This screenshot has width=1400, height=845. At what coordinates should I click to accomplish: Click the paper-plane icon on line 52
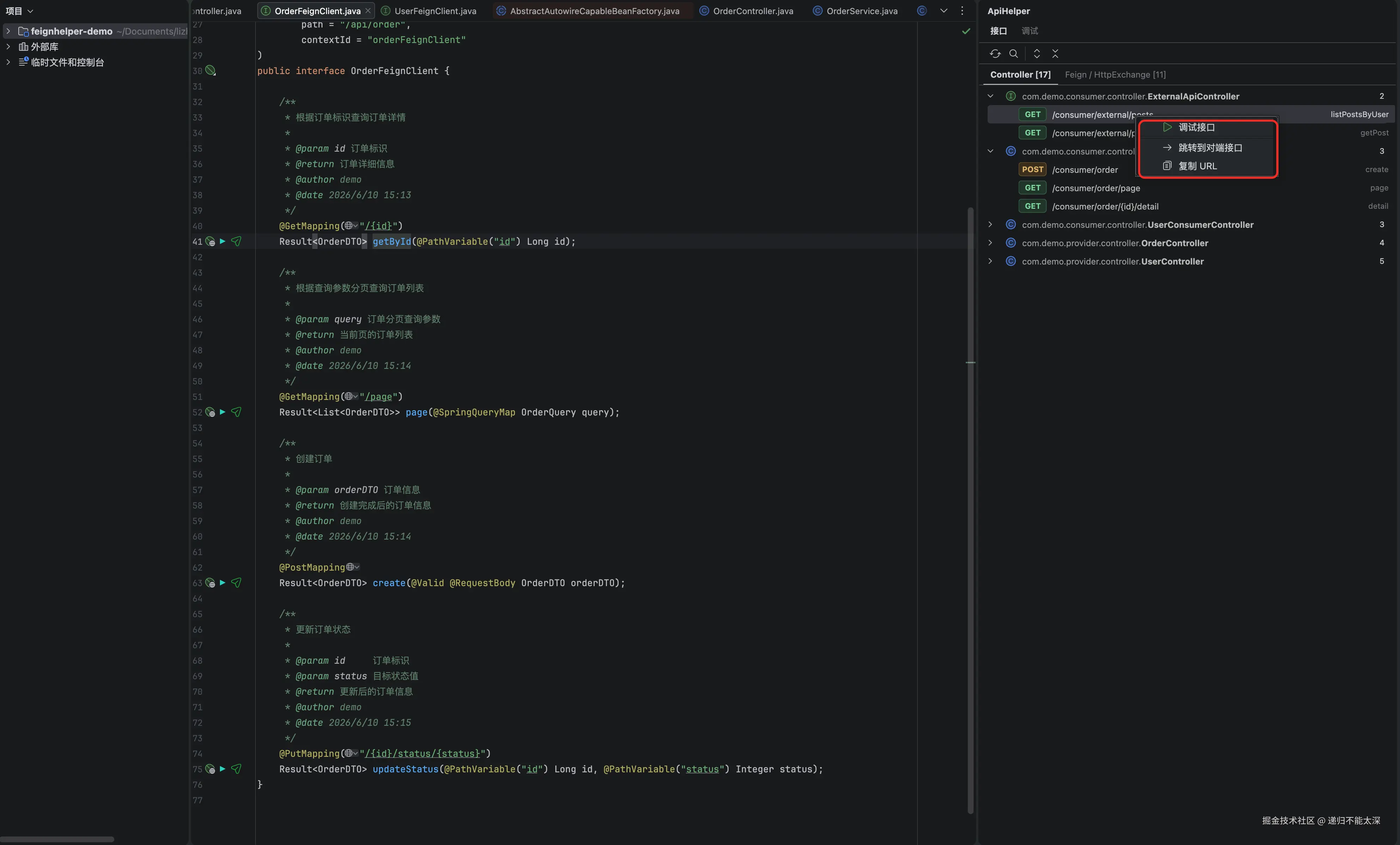tap(237, 412)
